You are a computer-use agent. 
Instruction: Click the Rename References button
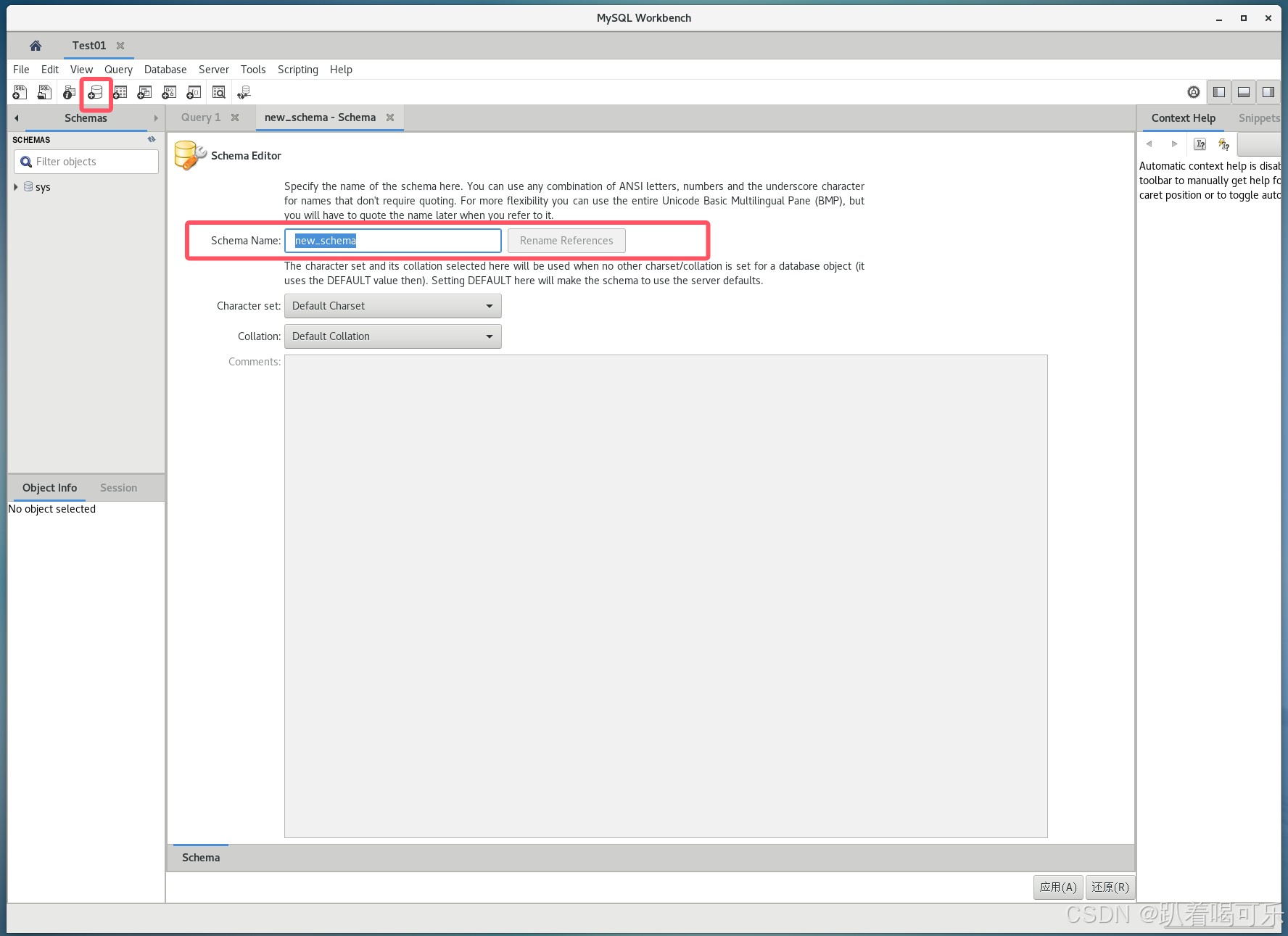click(x=566, y=241)
